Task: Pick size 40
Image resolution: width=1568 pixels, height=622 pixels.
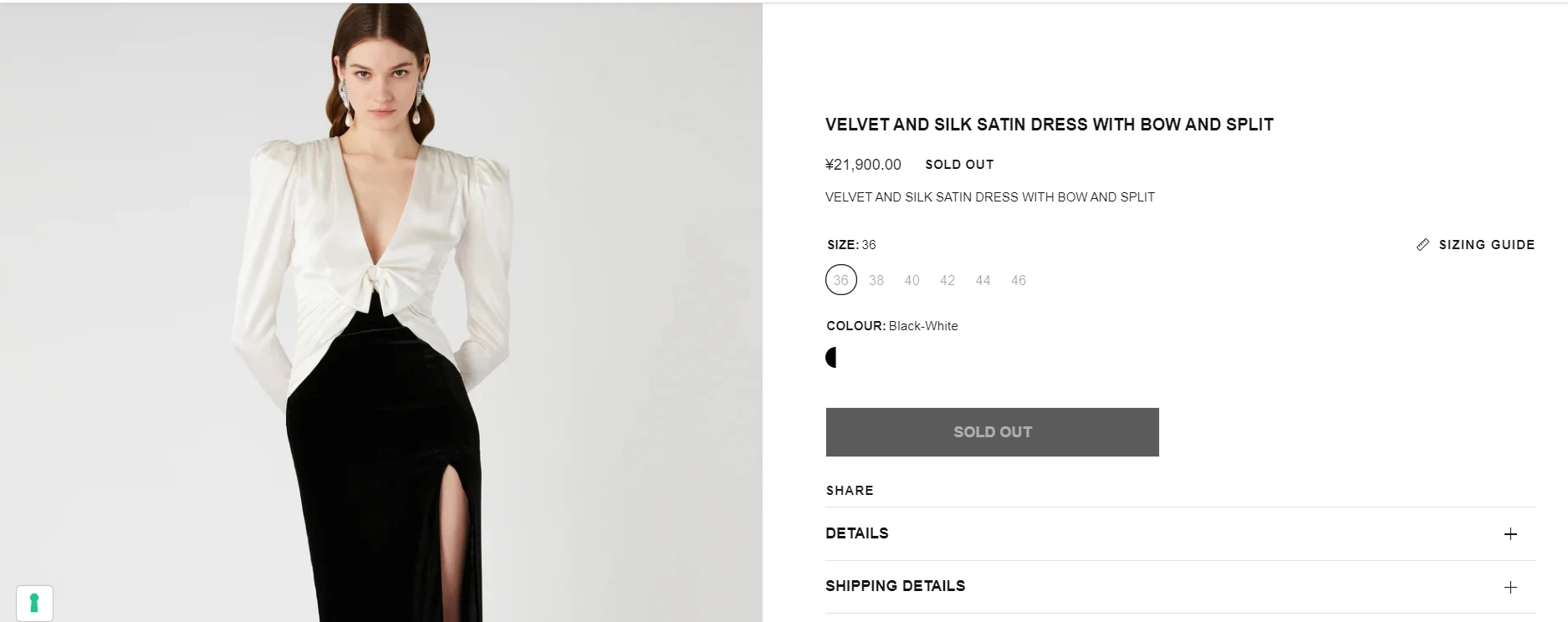Action: (x=912, y=280)
